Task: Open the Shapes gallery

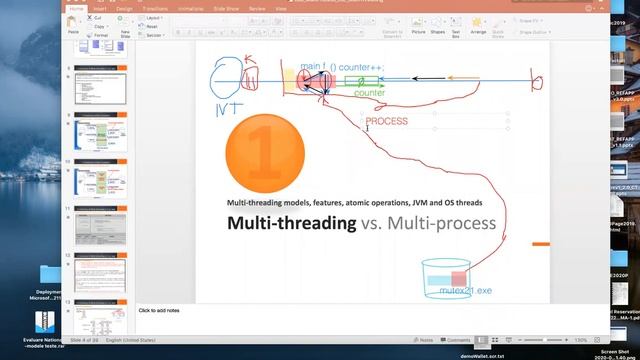Action: click(437, 26)
